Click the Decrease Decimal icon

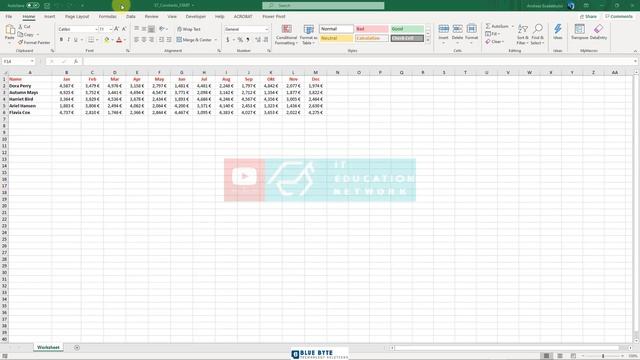266,40
